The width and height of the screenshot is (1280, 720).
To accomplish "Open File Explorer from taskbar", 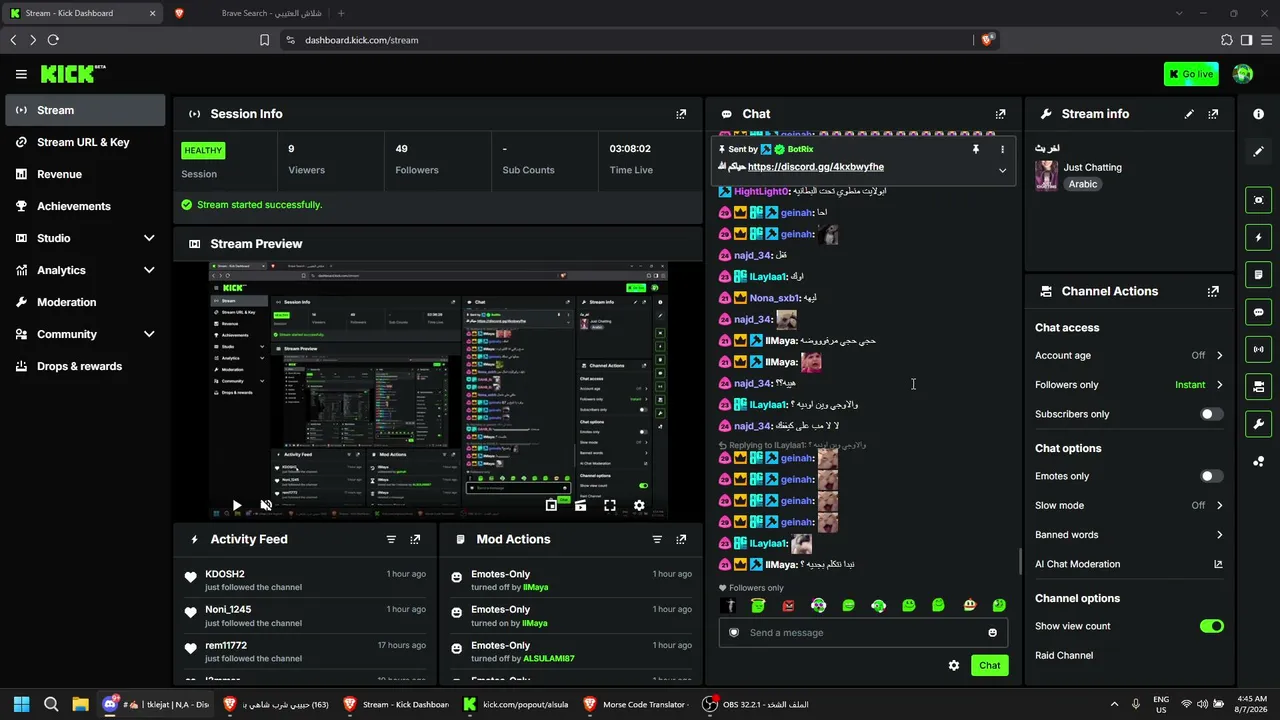I will [x=80, y=704].
